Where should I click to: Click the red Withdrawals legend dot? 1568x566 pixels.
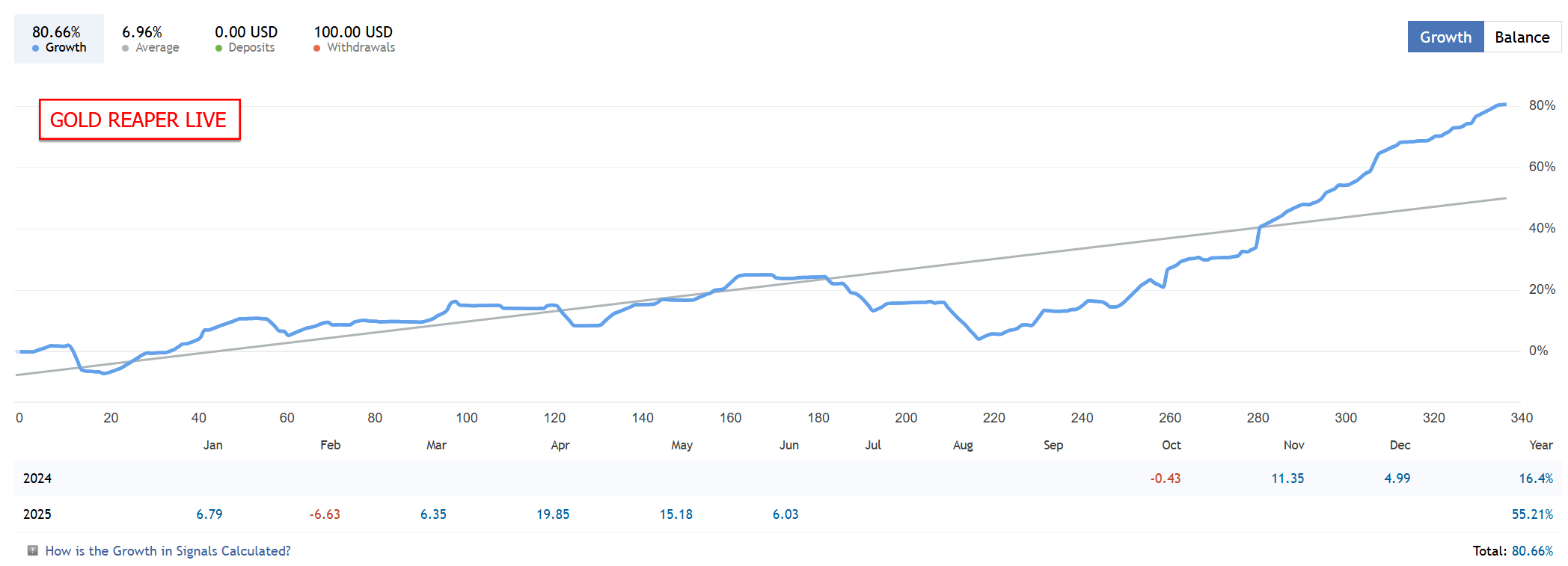317,48
